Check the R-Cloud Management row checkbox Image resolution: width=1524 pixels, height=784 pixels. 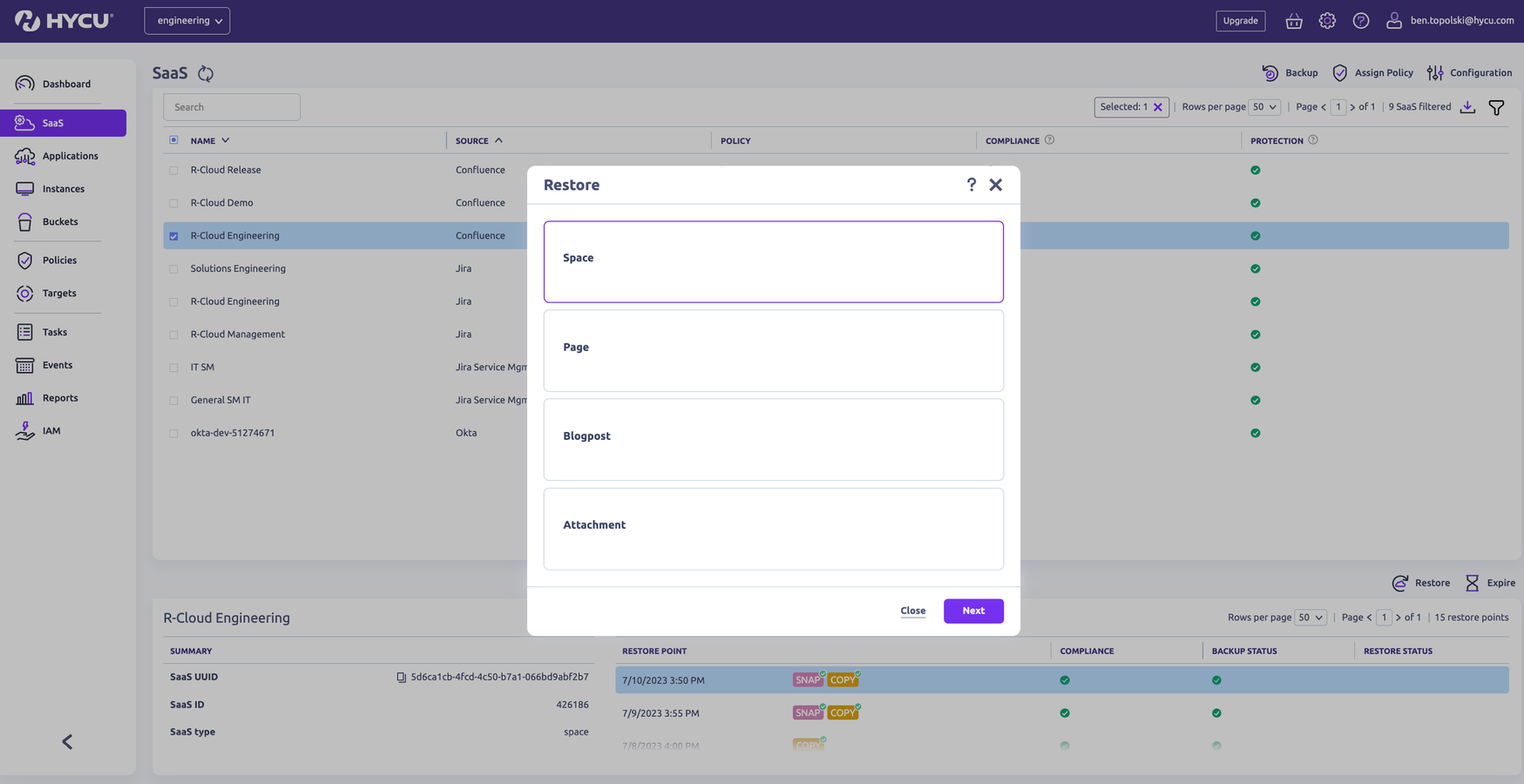[x=173, y=335]
